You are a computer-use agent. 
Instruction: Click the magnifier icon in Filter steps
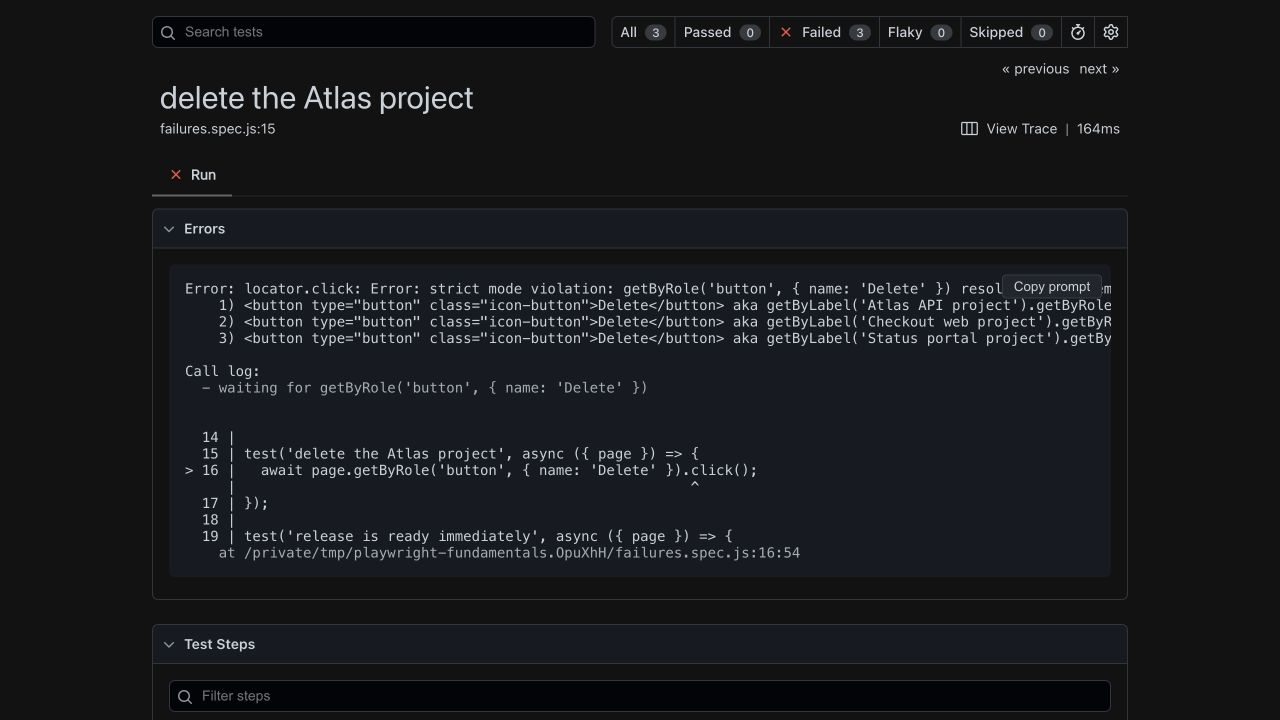[x=185, y=696]
